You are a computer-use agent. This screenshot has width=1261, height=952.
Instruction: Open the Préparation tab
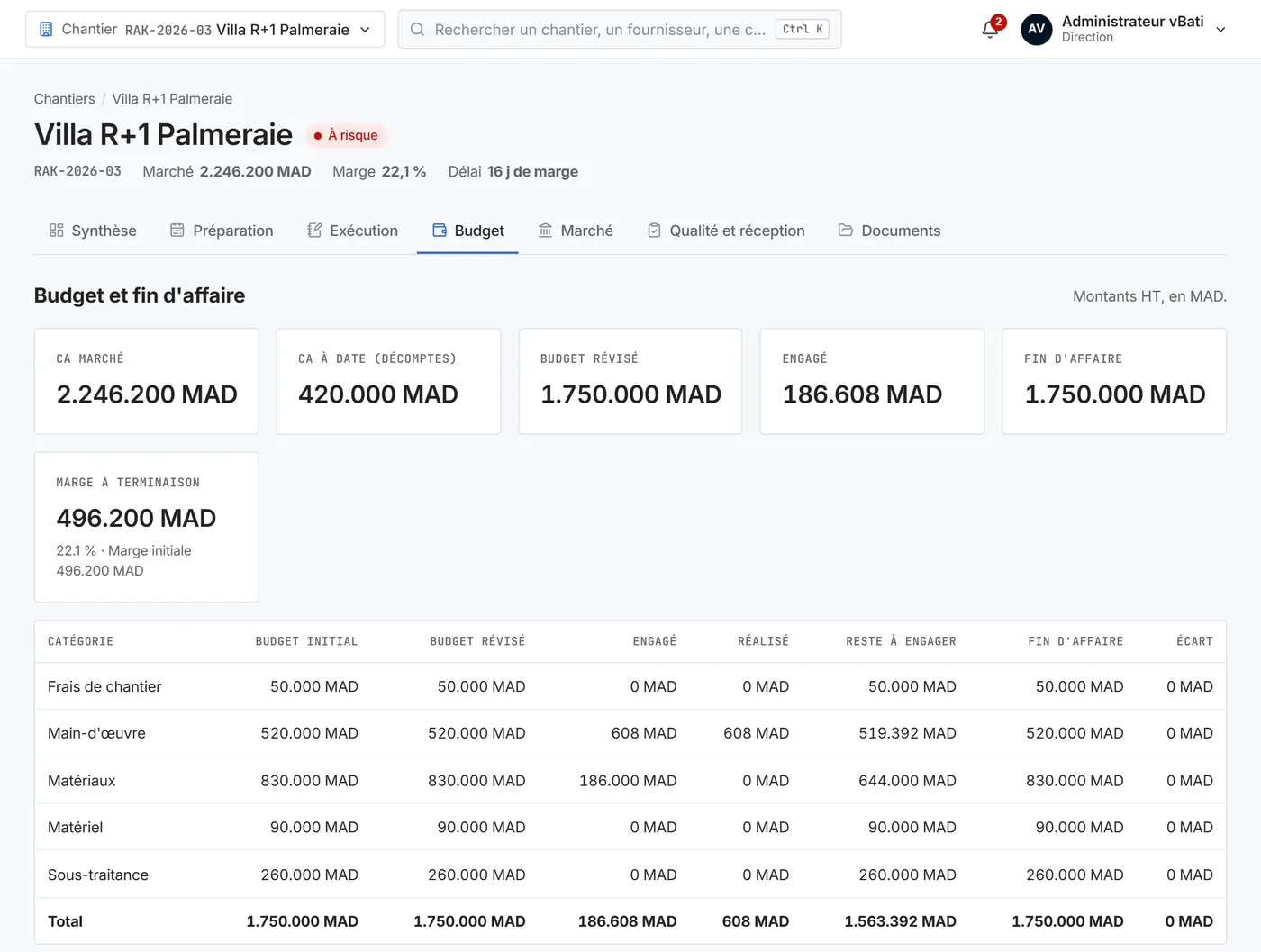[222, 231]
